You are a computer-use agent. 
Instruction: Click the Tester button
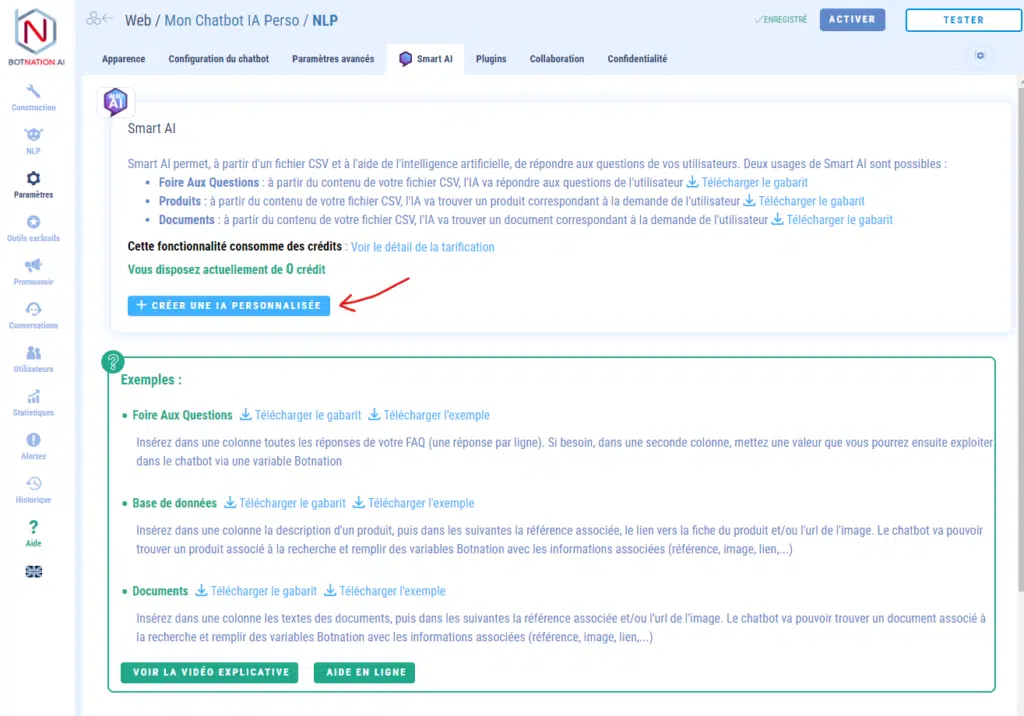point(963,20)
